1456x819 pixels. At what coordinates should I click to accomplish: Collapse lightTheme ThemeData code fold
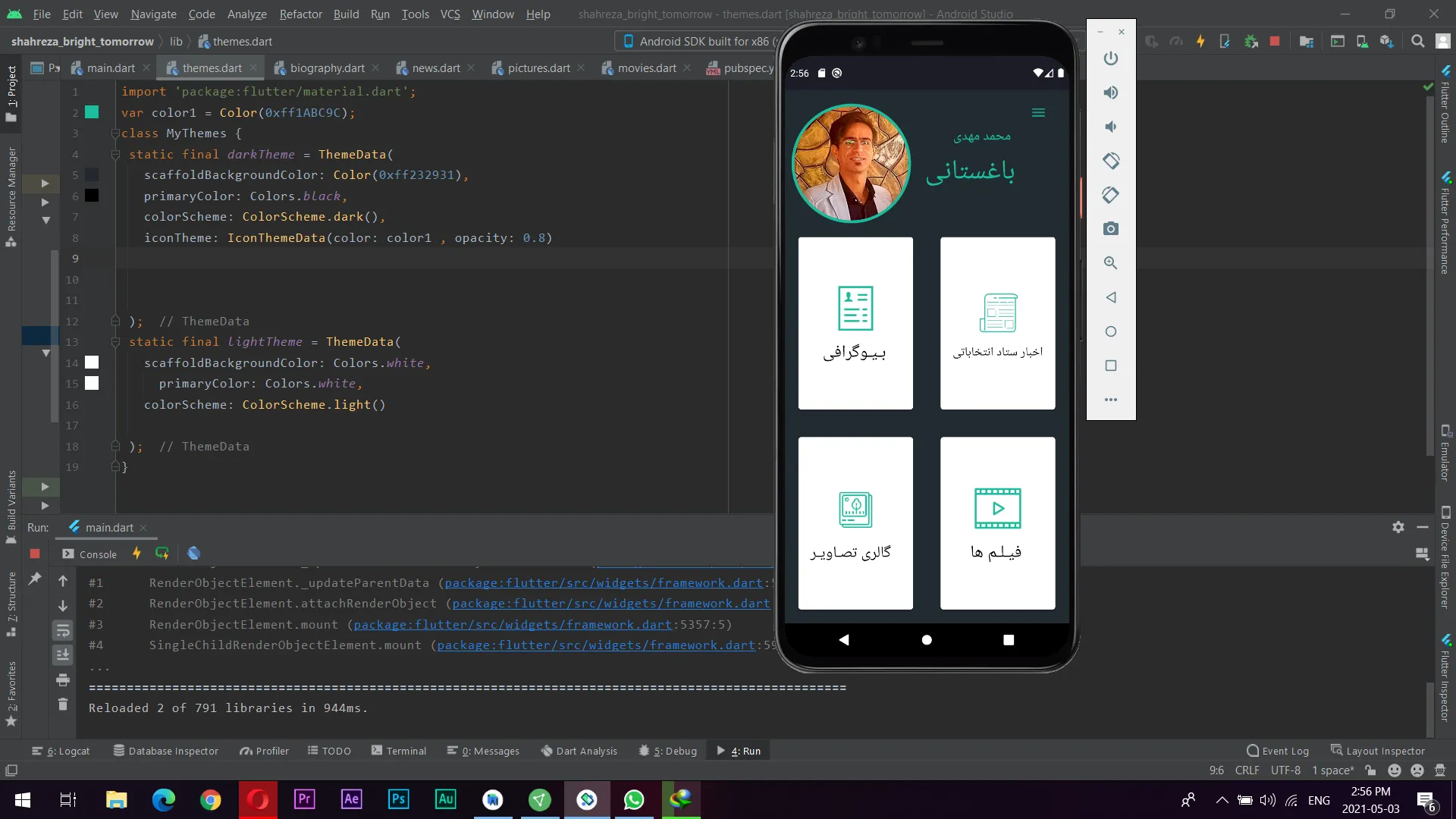(115, 342)
